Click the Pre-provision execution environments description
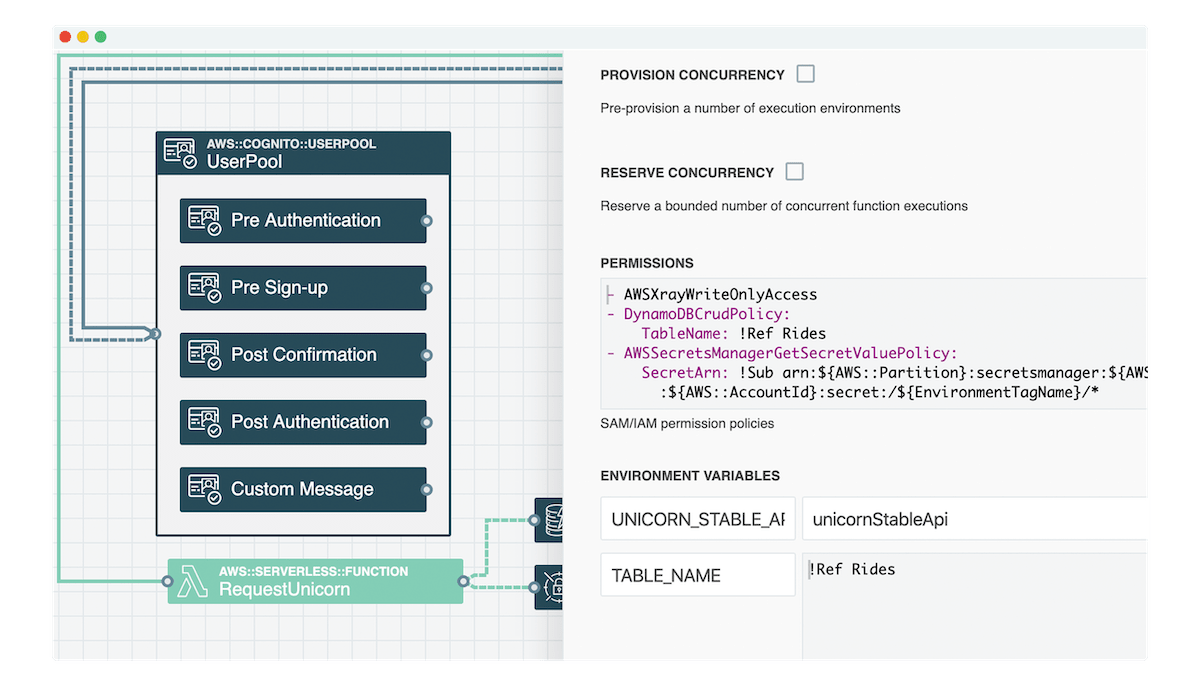The image size is (1200, 698). click(750, 108)
